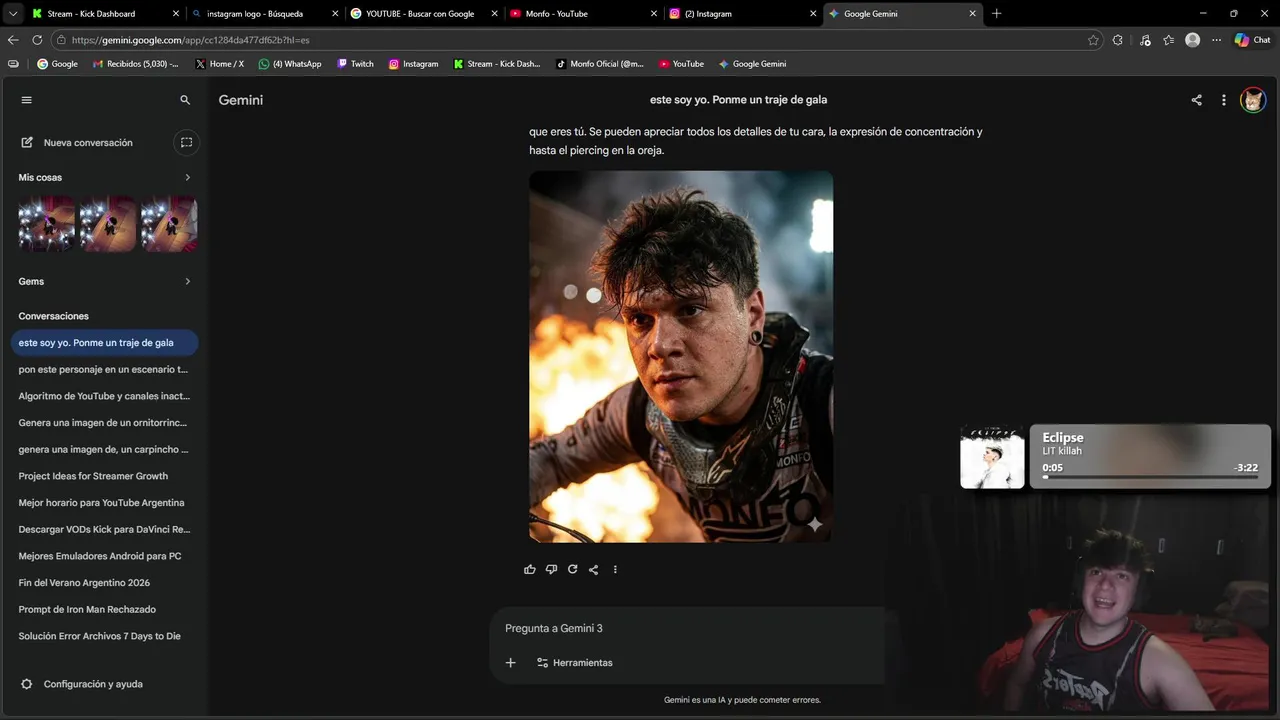1280x720 pixels.
Task: Open the tab search dropdown arrow
Action: (x=12, y=14)
